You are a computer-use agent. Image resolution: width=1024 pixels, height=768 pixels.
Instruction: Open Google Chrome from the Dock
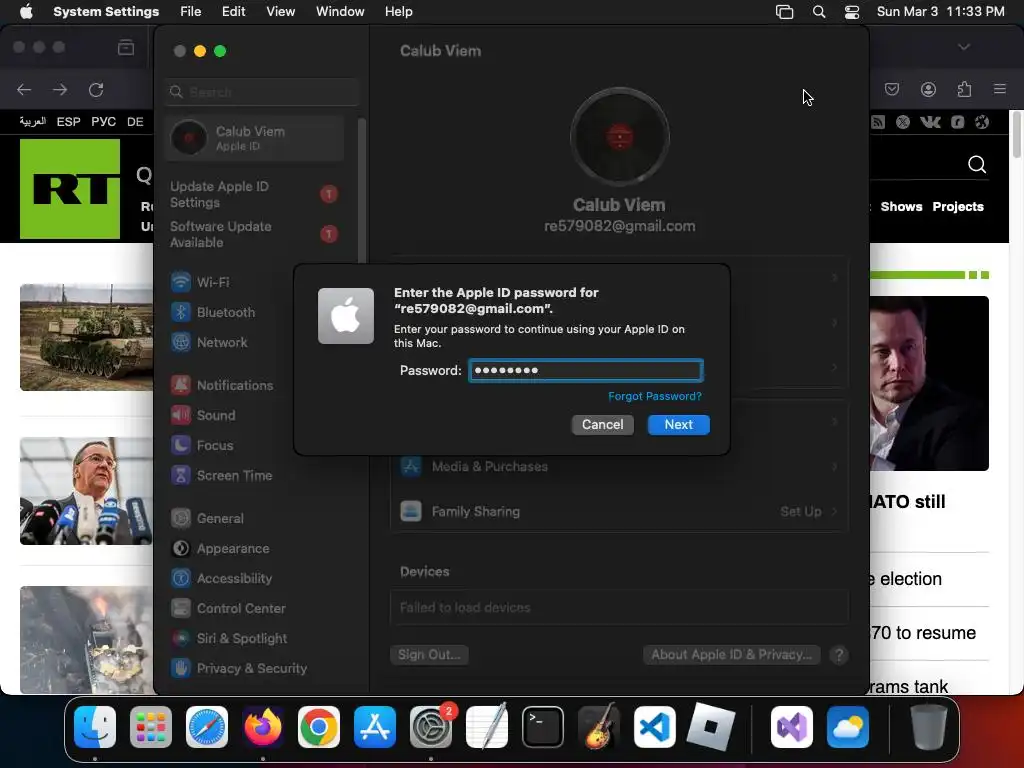[x=319, y=727]
